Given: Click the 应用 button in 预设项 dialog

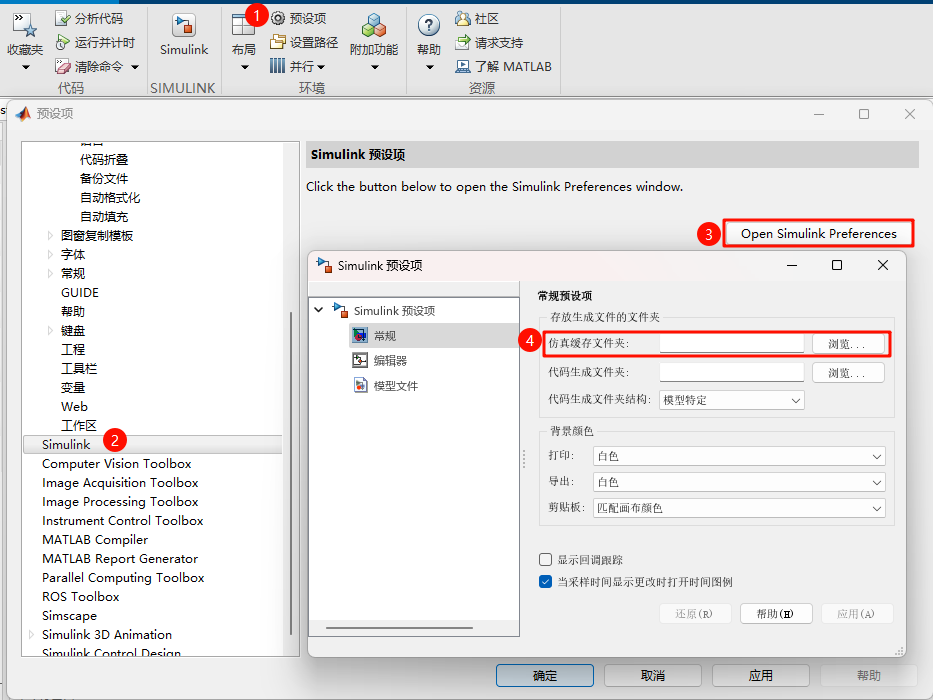Looking at the screenshot, I should [760, 676].
